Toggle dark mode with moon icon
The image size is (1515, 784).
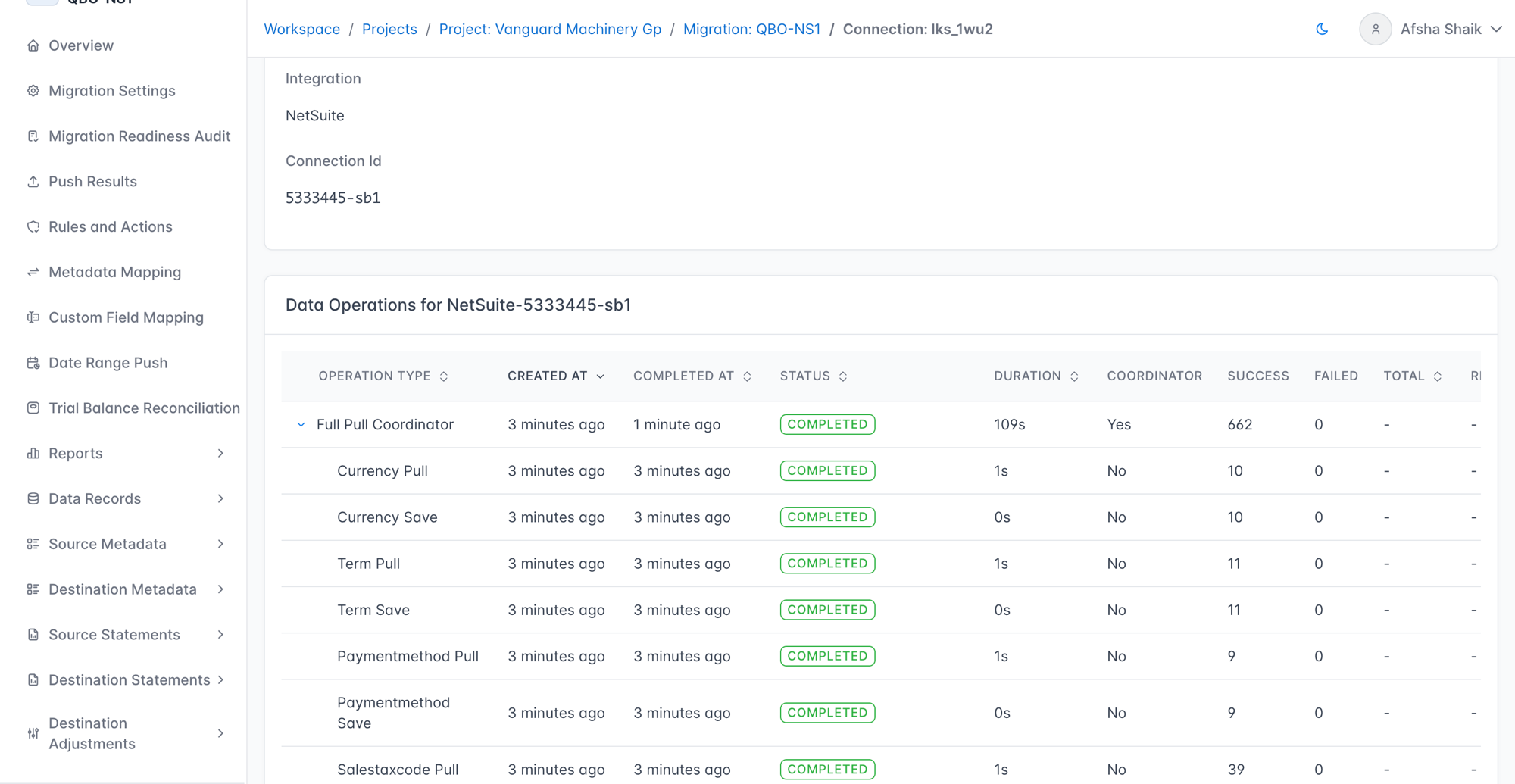tap(1322, 29)
